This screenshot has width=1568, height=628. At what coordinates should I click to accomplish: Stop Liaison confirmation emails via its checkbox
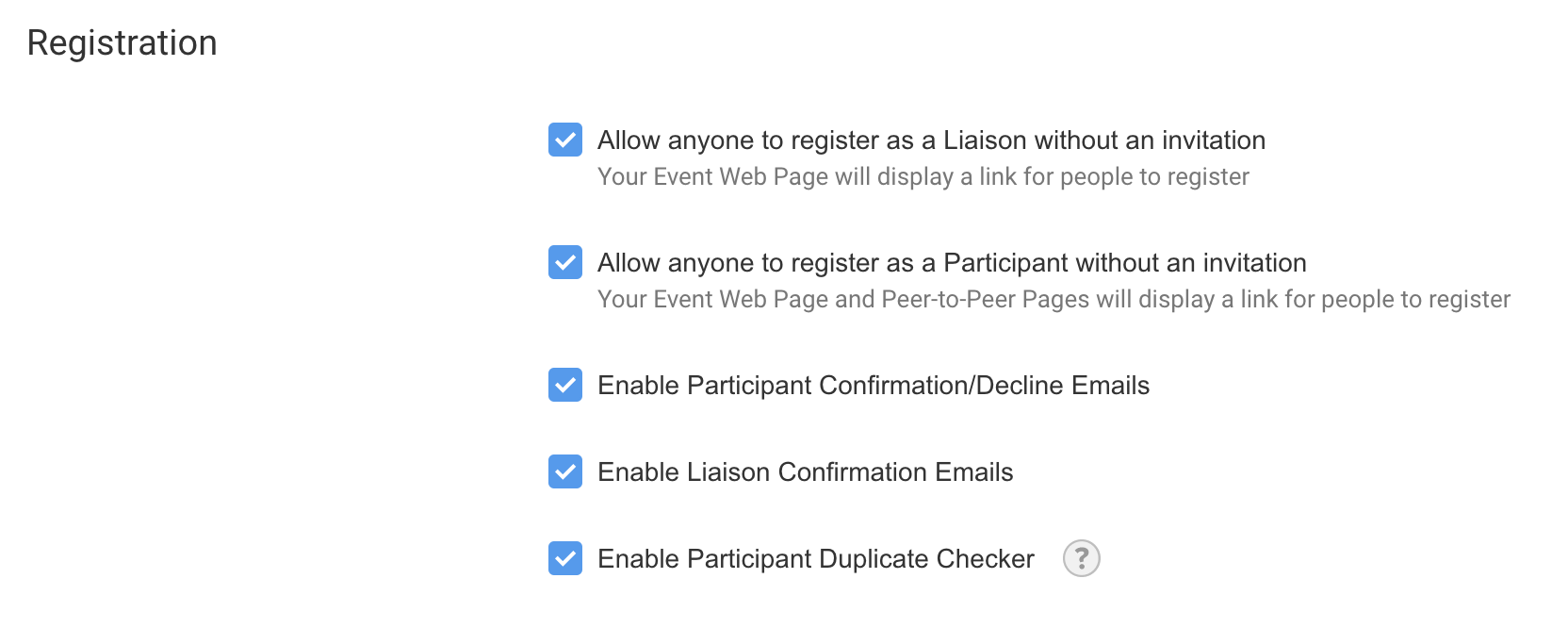tap(565, 472)
